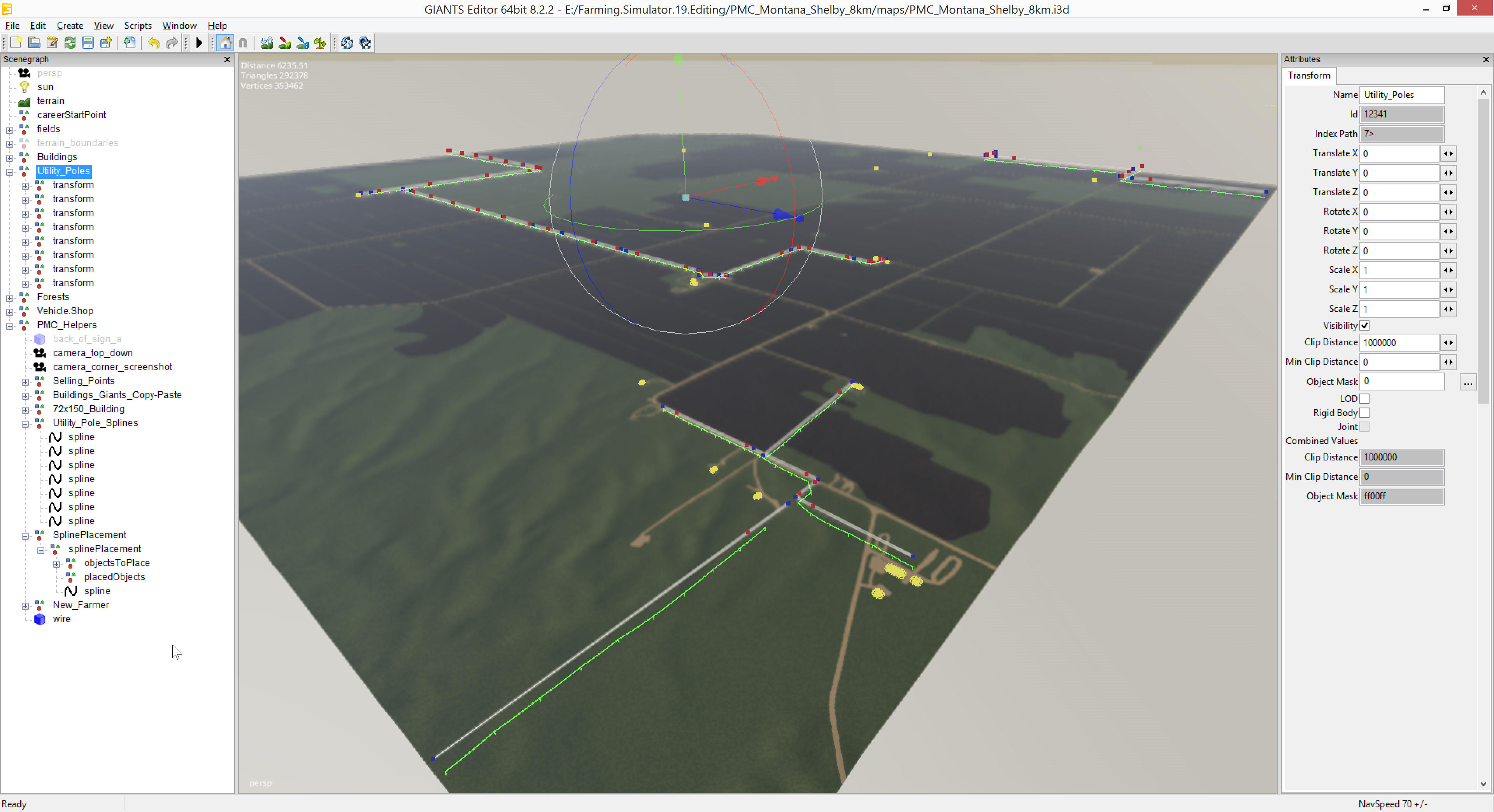This screenshot has height=812, width=1494.
Task: Click the Save floppy disk icon
Action: [x=88, y=43]
